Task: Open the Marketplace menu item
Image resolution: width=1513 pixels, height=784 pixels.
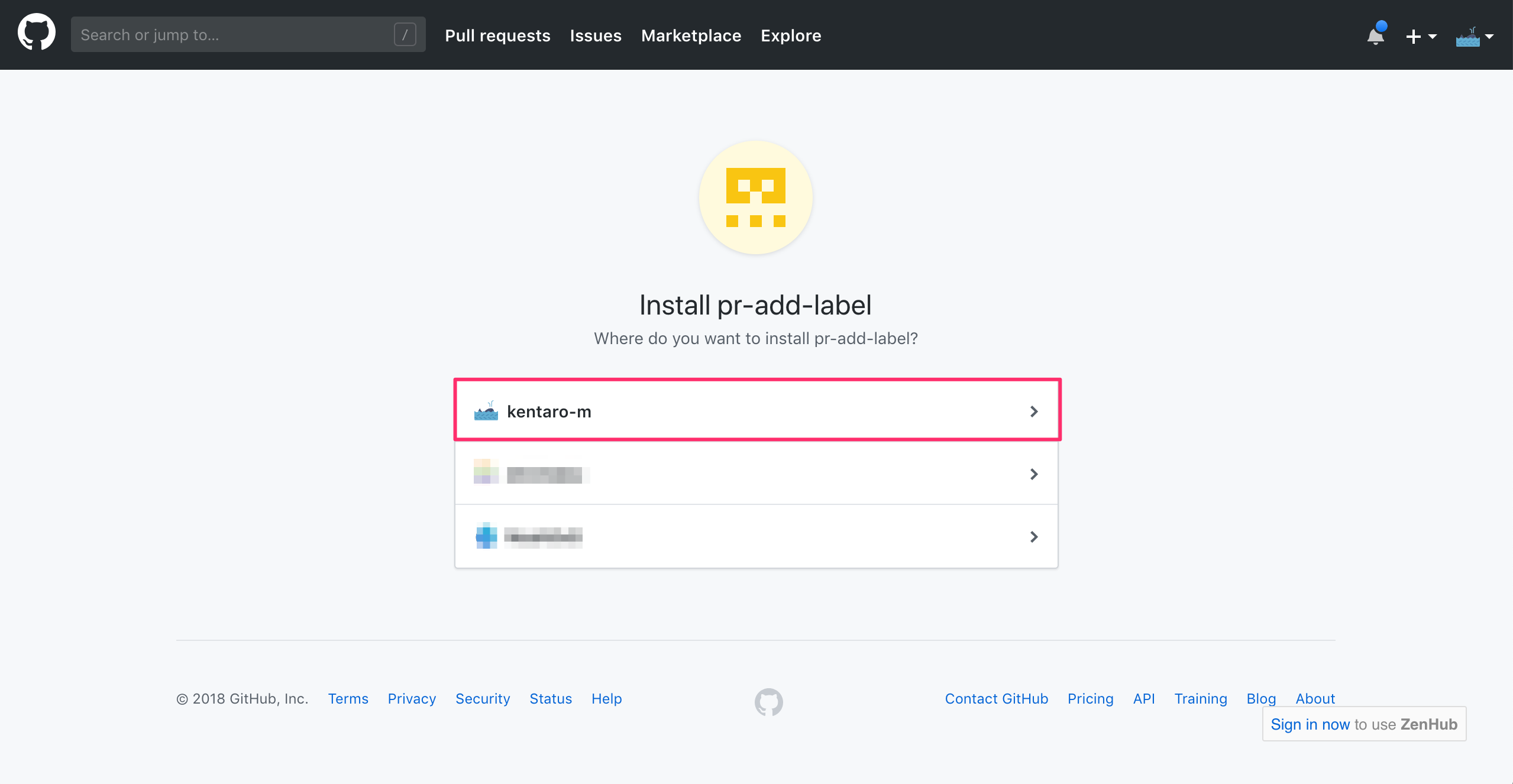Action: [x=691, y=35]
